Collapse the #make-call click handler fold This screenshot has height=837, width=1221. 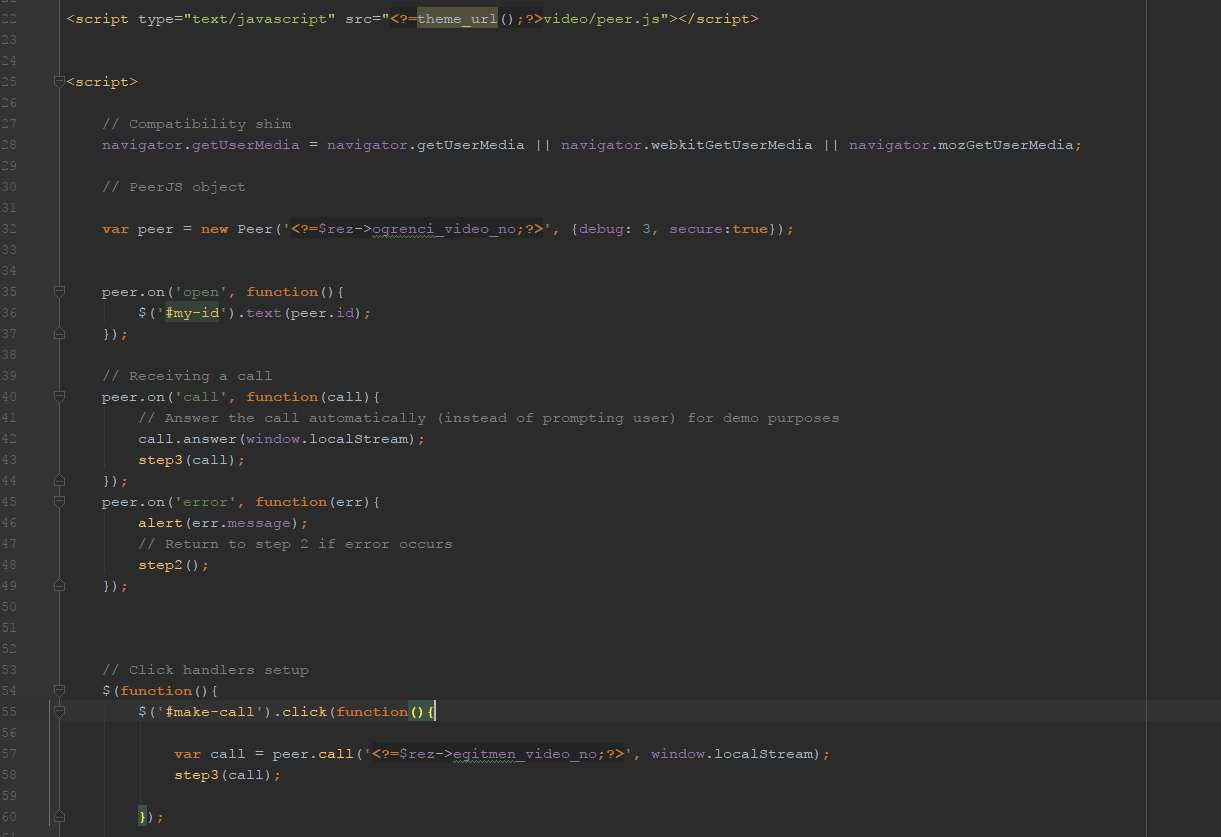click(59, 711)
